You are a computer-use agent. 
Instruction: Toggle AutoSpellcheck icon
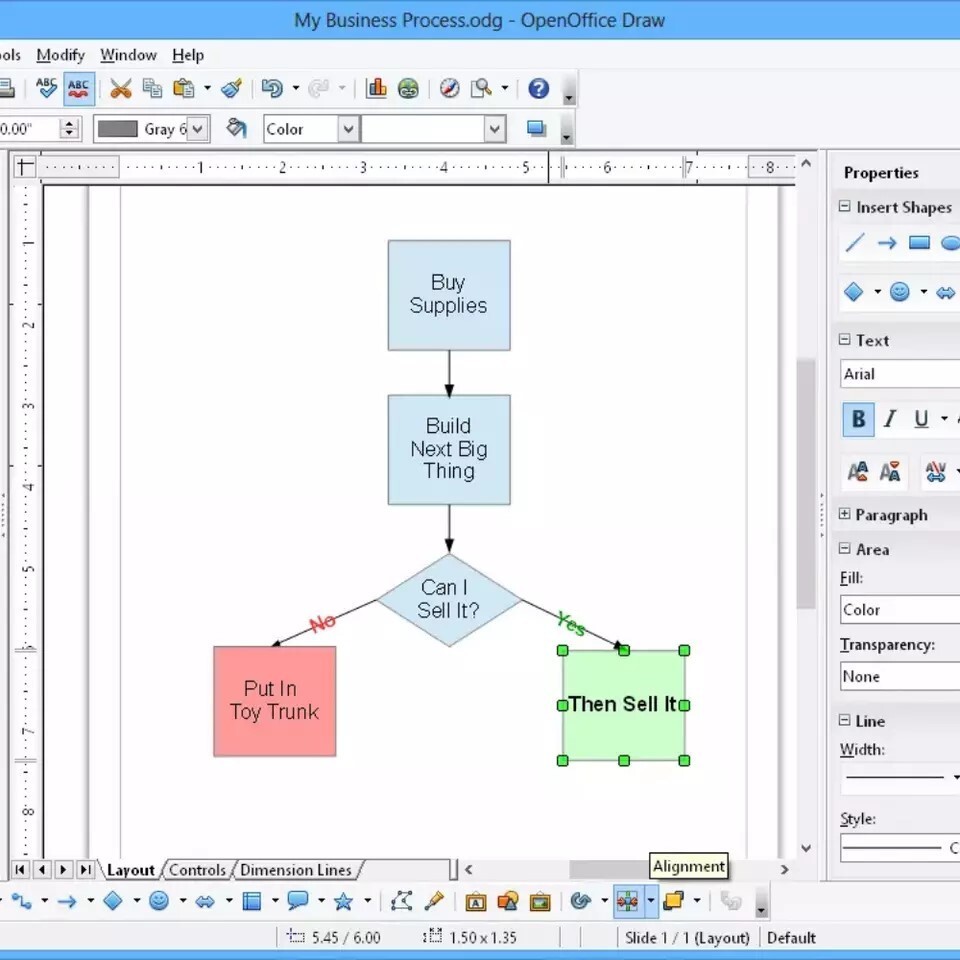point(78,88)
